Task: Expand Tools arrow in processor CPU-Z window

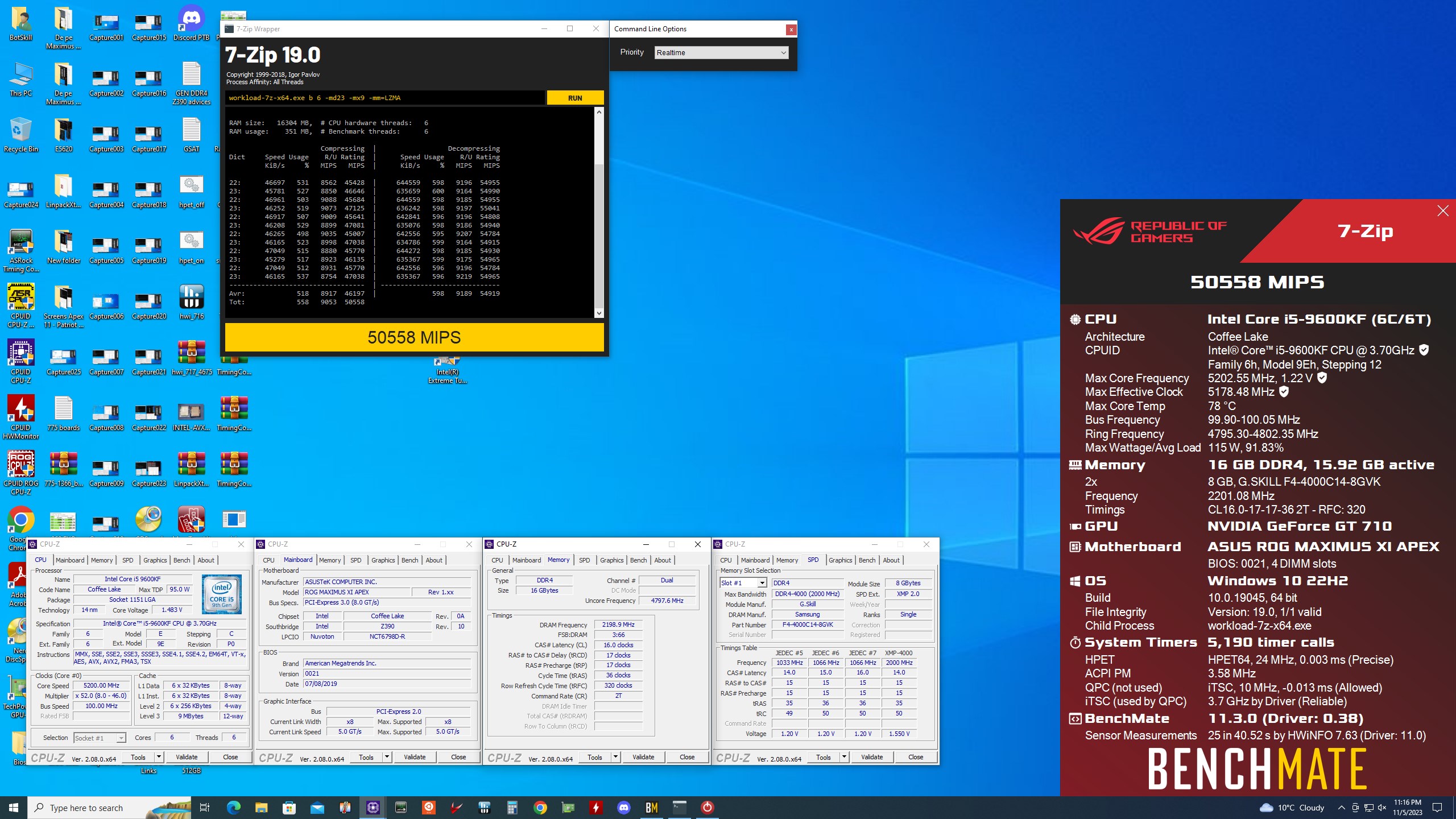Action: coord(159,757)
